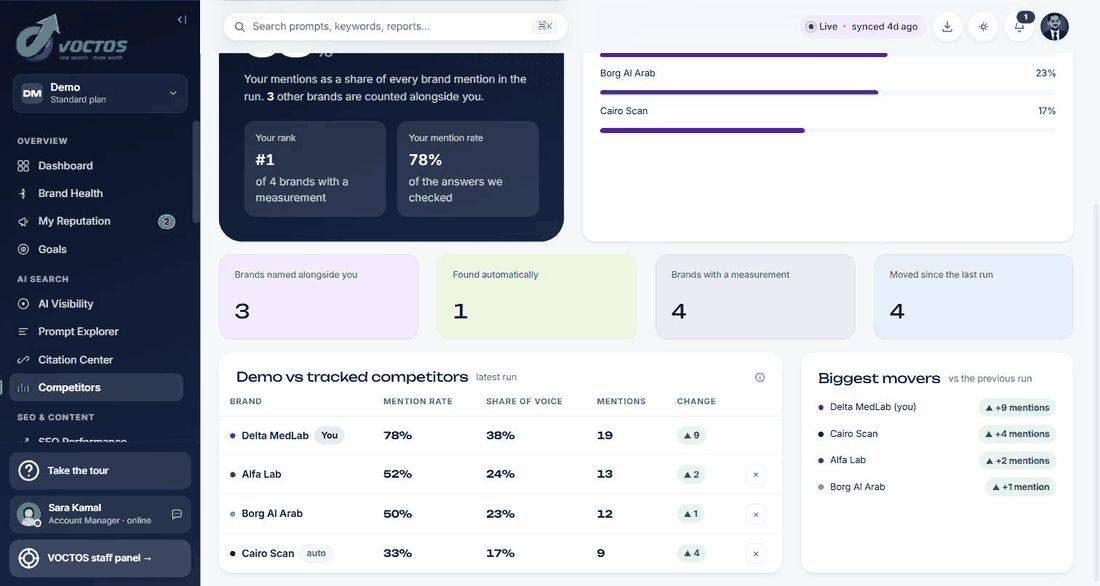
Task: Click the VOCTOS logo
Action: coord(72,38)
